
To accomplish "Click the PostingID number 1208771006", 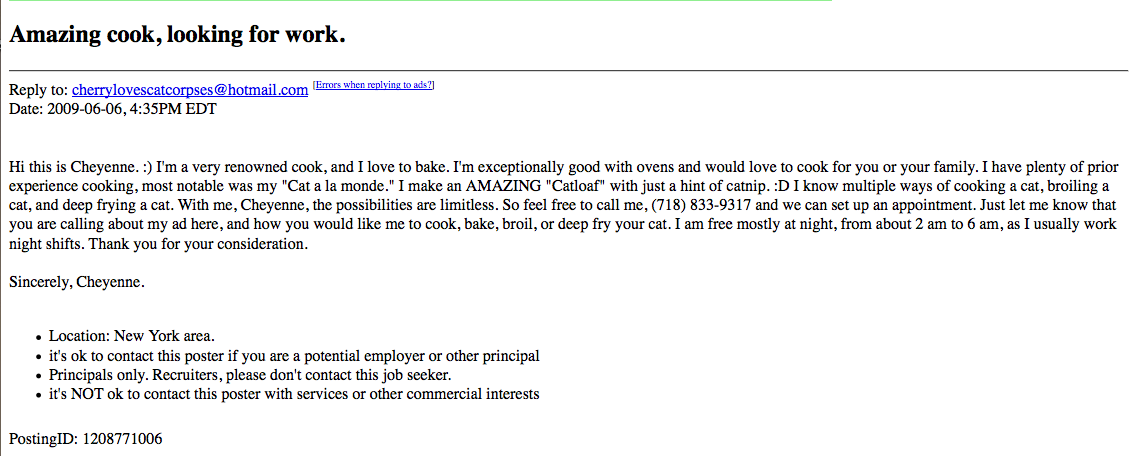I will pyautogui.click(x=122, y=439).
